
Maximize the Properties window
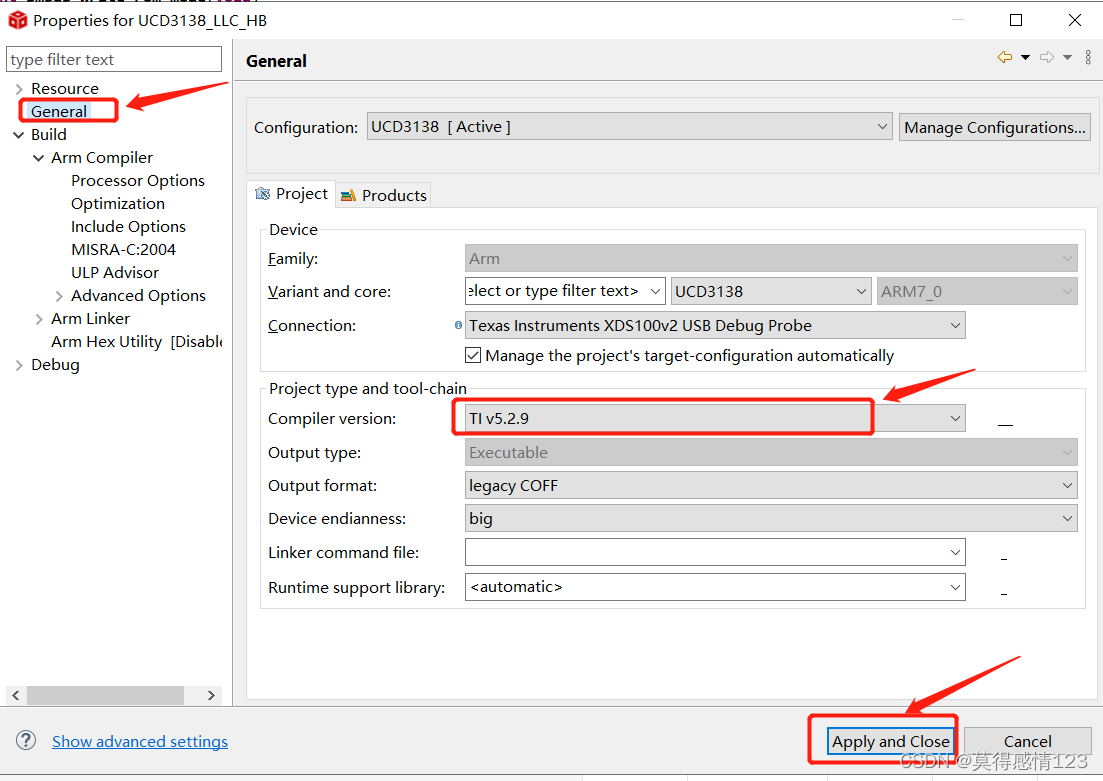(x=1016, y=20)
